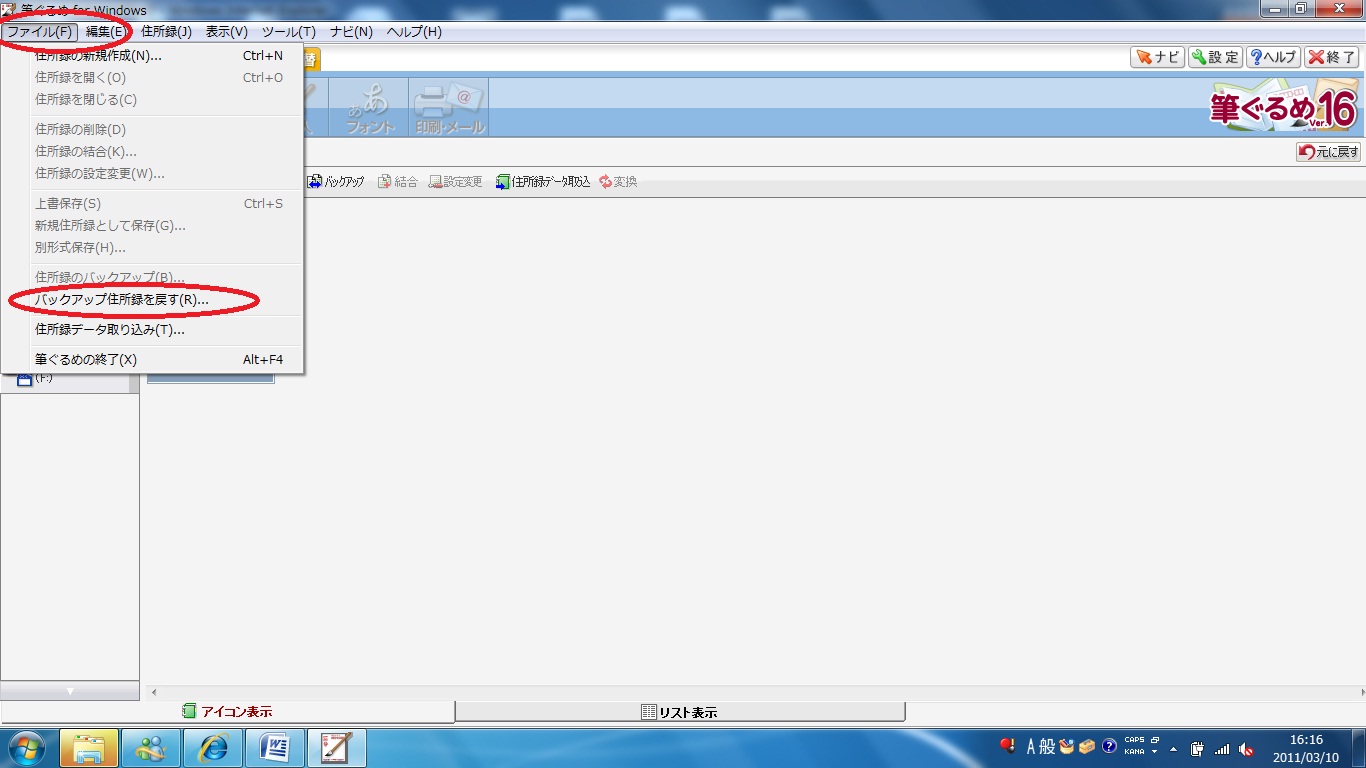Image resolution: width=1366 pixels, height=768 pixels.
Task: Choose 住所録のバックアップ(B)... menu entry
Action: (x=153, y=277)
